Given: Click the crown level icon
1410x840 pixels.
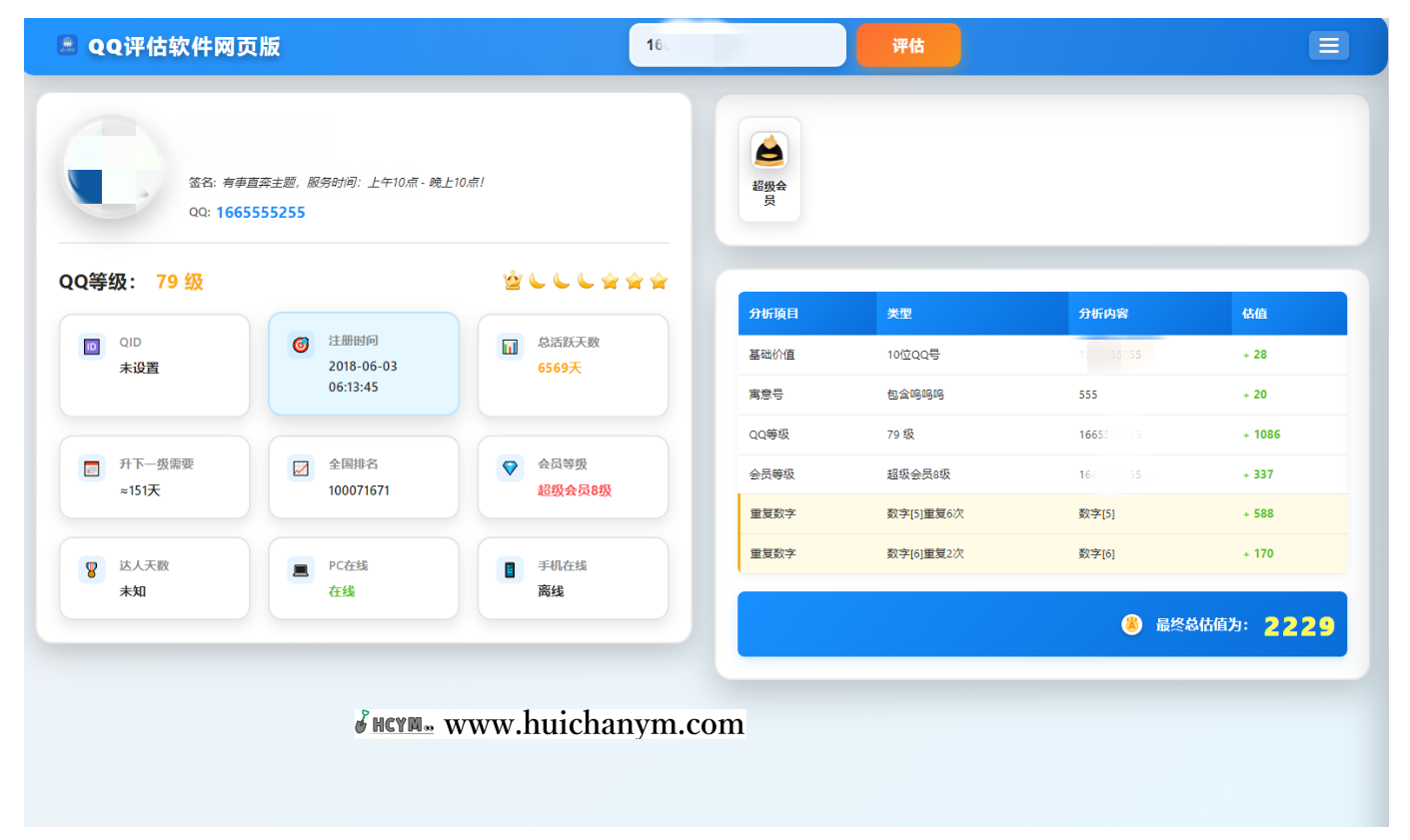Looking at the screenshot, I should coord(513,282).
